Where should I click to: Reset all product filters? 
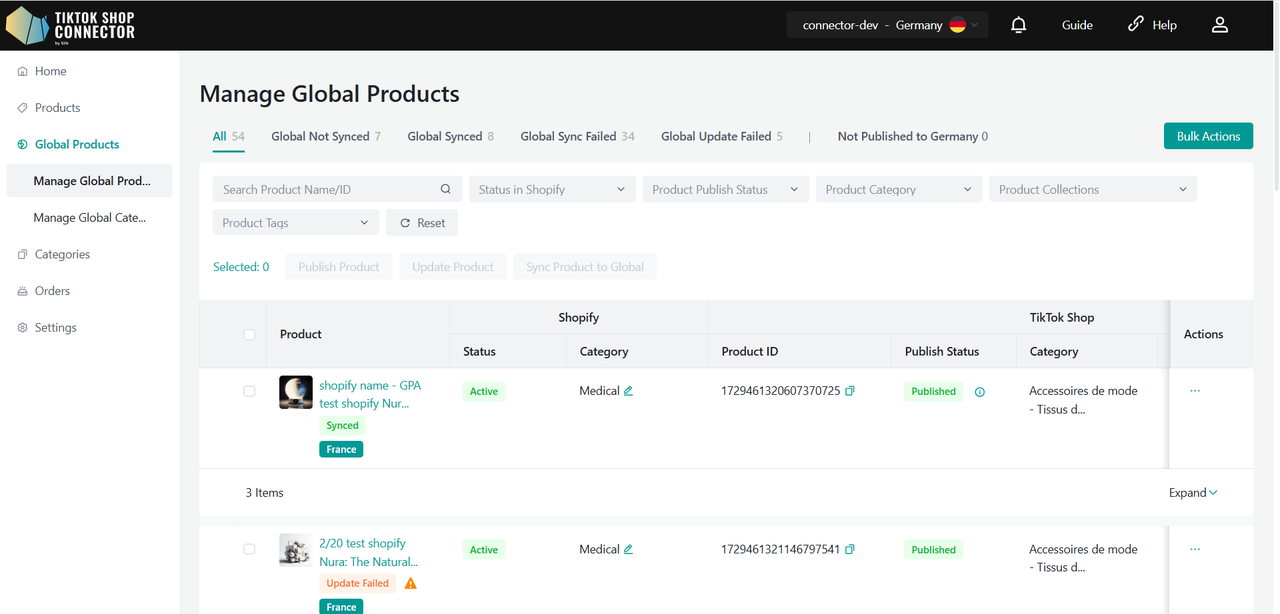tap(422, 223)
